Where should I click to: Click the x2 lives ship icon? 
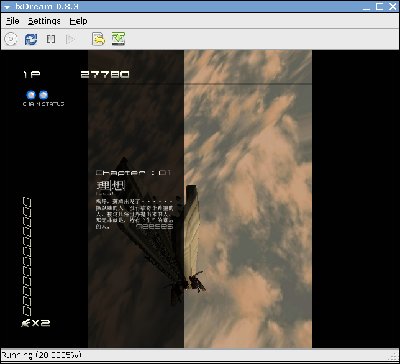(x=26, y=323)
